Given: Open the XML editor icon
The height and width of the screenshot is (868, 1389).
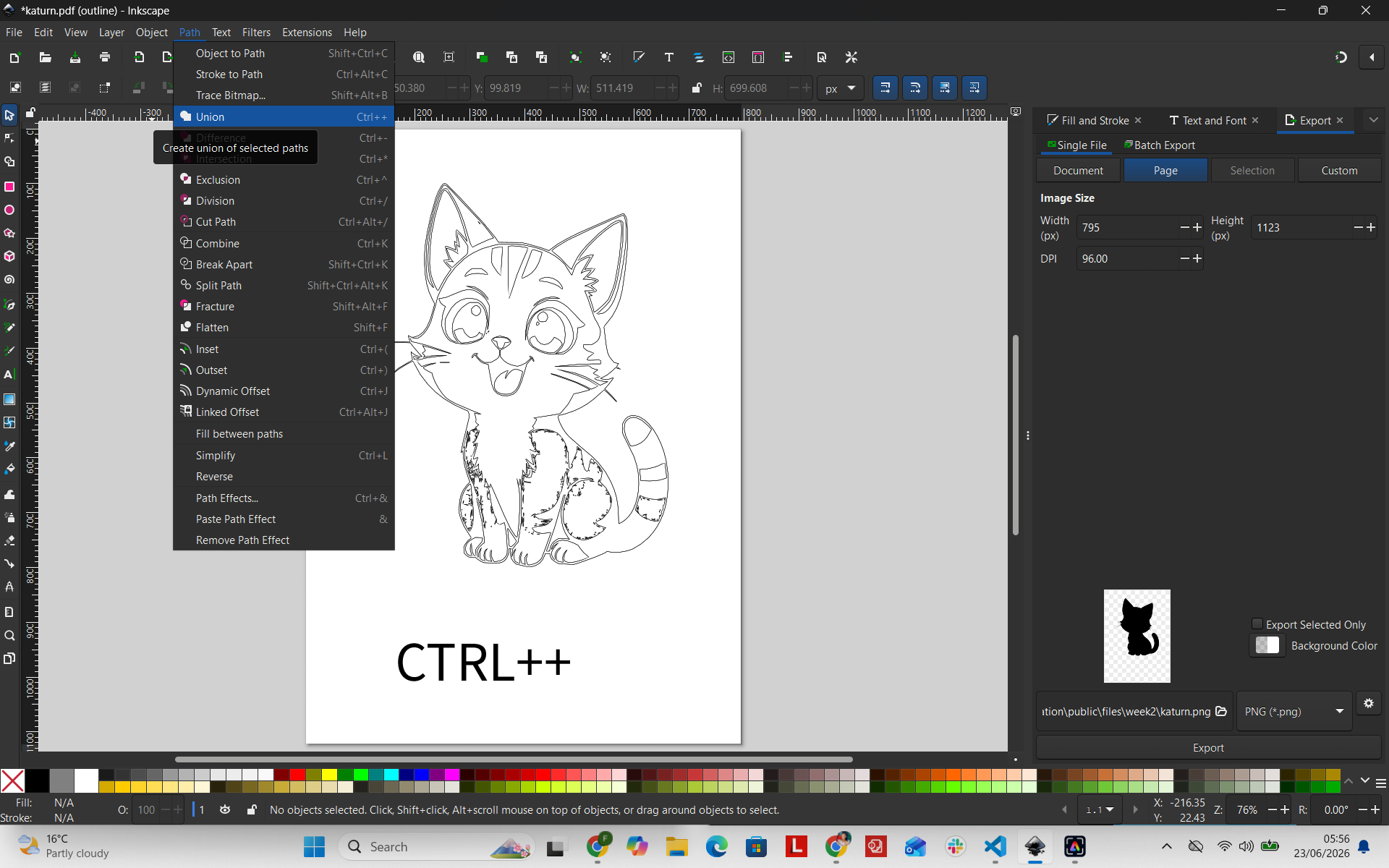Looking at the screenshot, I should [729, 57].
